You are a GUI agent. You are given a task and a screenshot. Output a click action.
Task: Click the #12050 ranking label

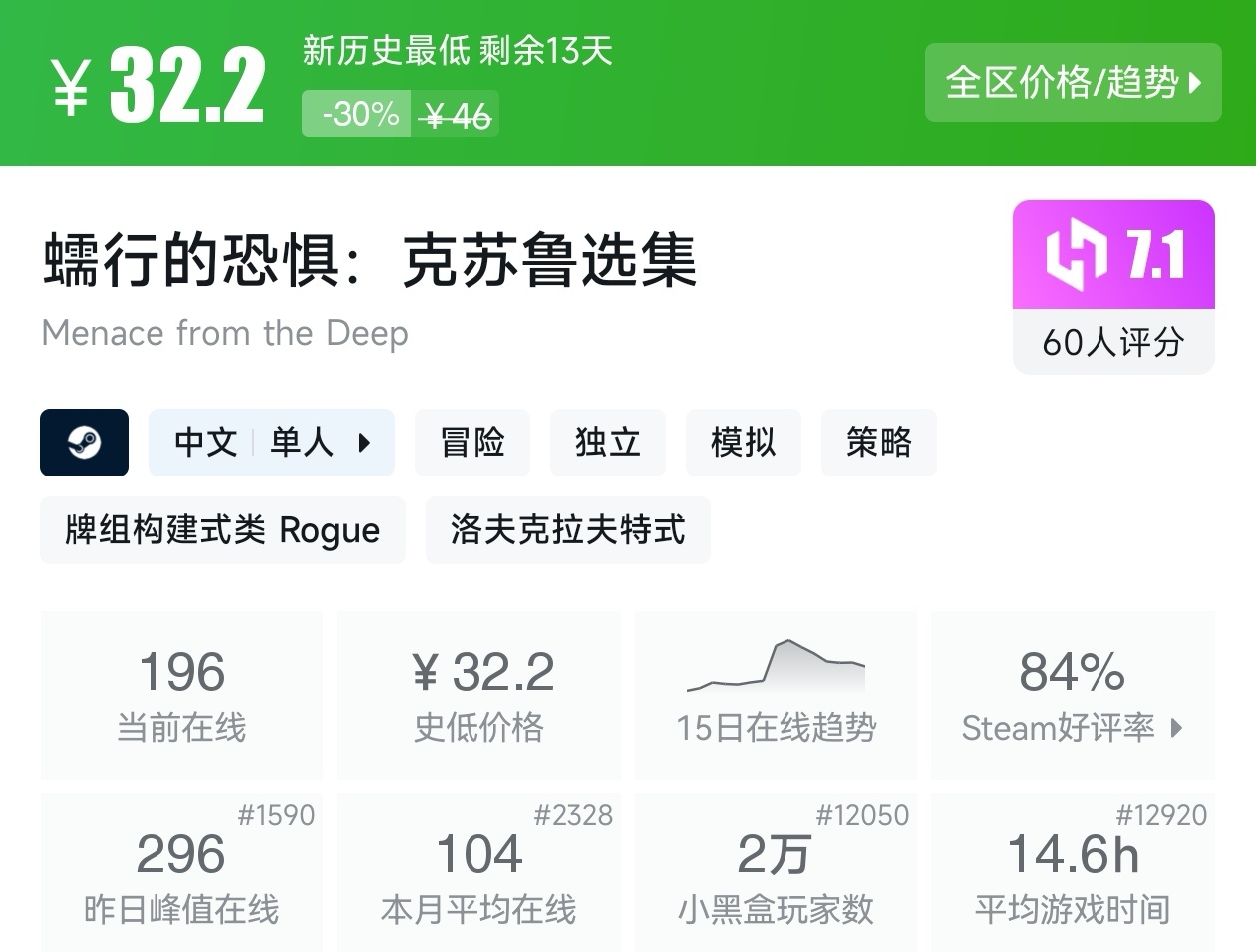click(862, 815)
